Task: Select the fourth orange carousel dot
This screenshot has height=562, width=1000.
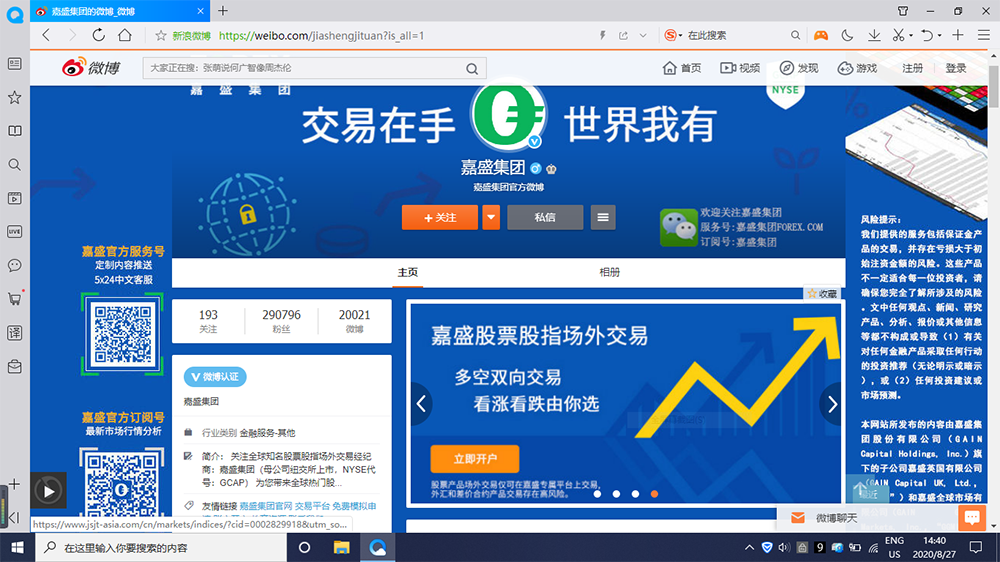Action: [654, 494]
